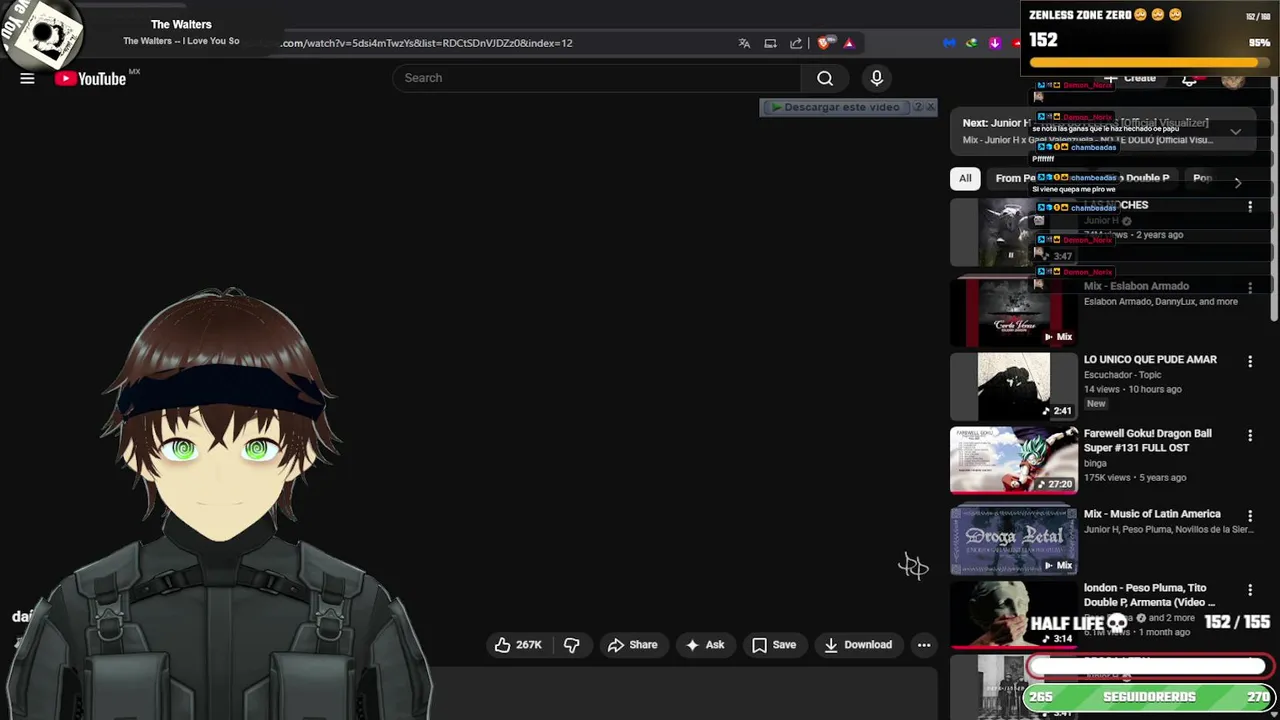The image size is (1280, 720).
Task: Start voice search with the microphone
Action: 877,78
